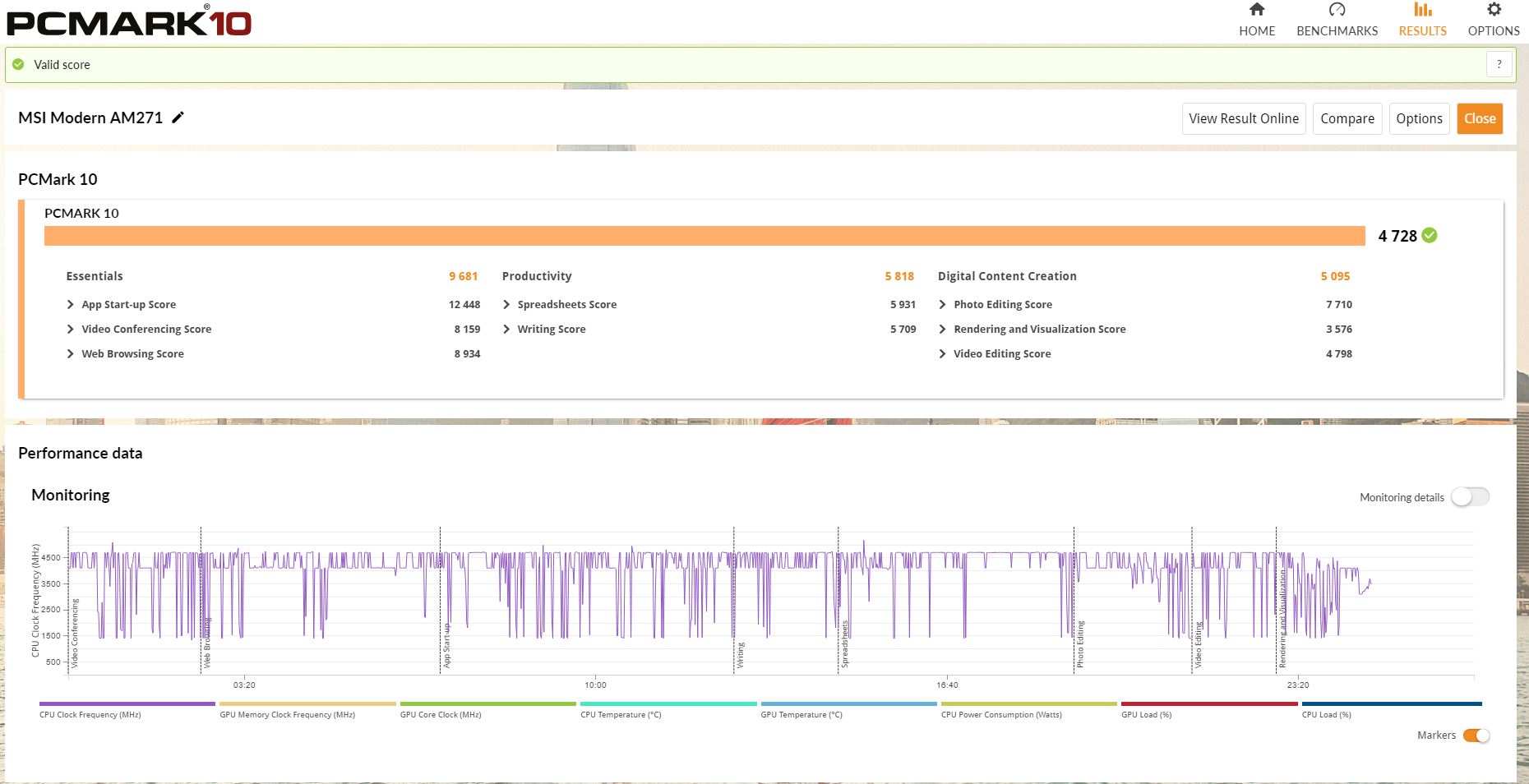Select CPU Load (%) legend

pos(1392,709)
